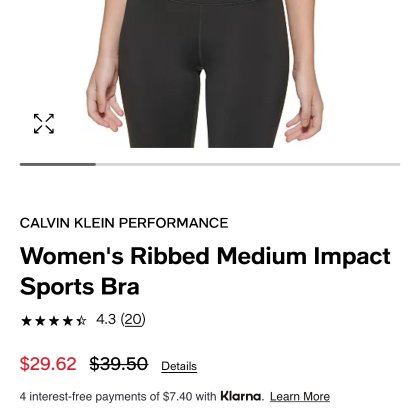This screenshot has height=420, width=420.
Task: Click the red sale price $29.62
Action: [48, 363]
